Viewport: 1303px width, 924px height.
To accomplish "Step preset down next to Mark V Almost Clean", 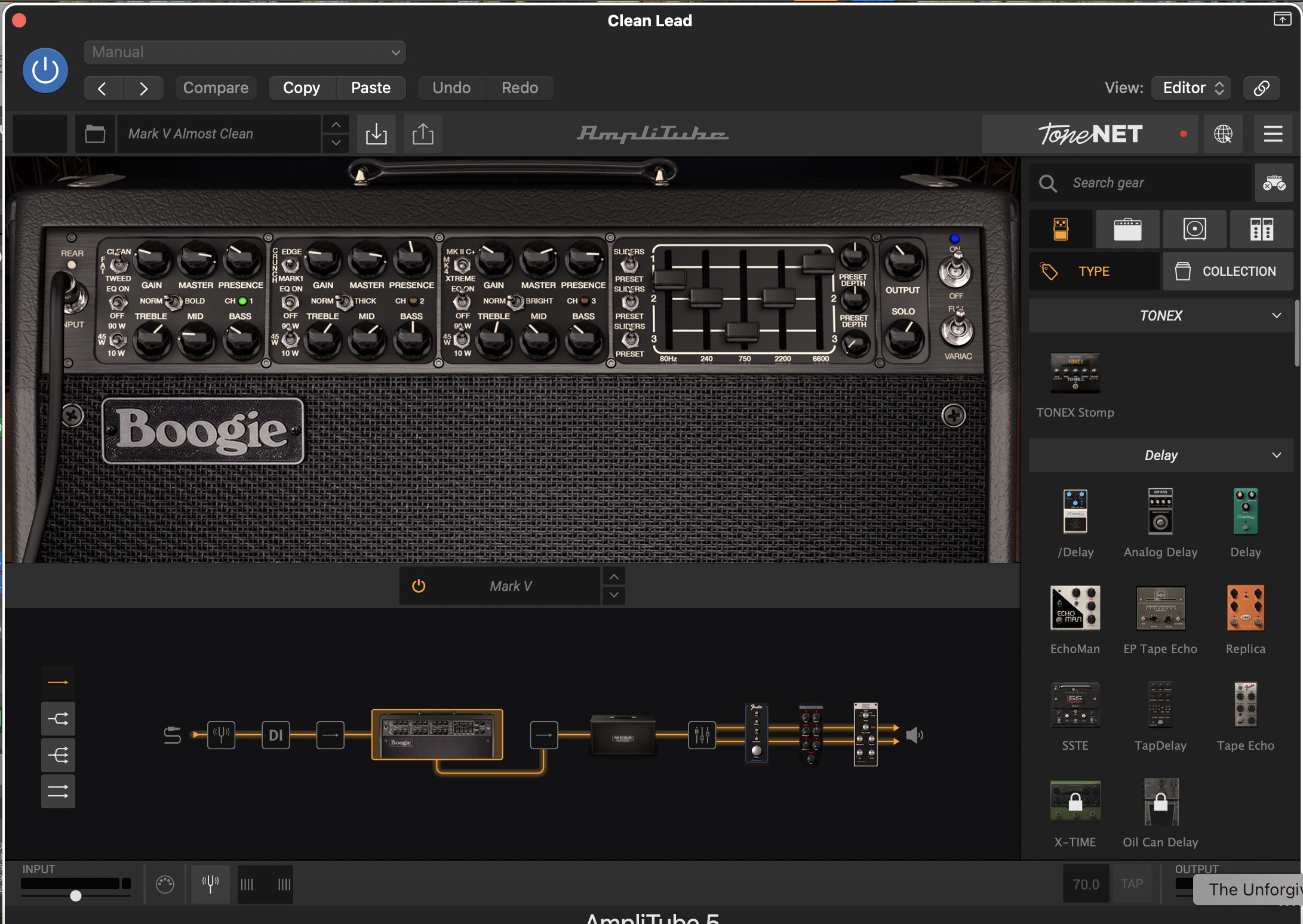I will (336, 143).
